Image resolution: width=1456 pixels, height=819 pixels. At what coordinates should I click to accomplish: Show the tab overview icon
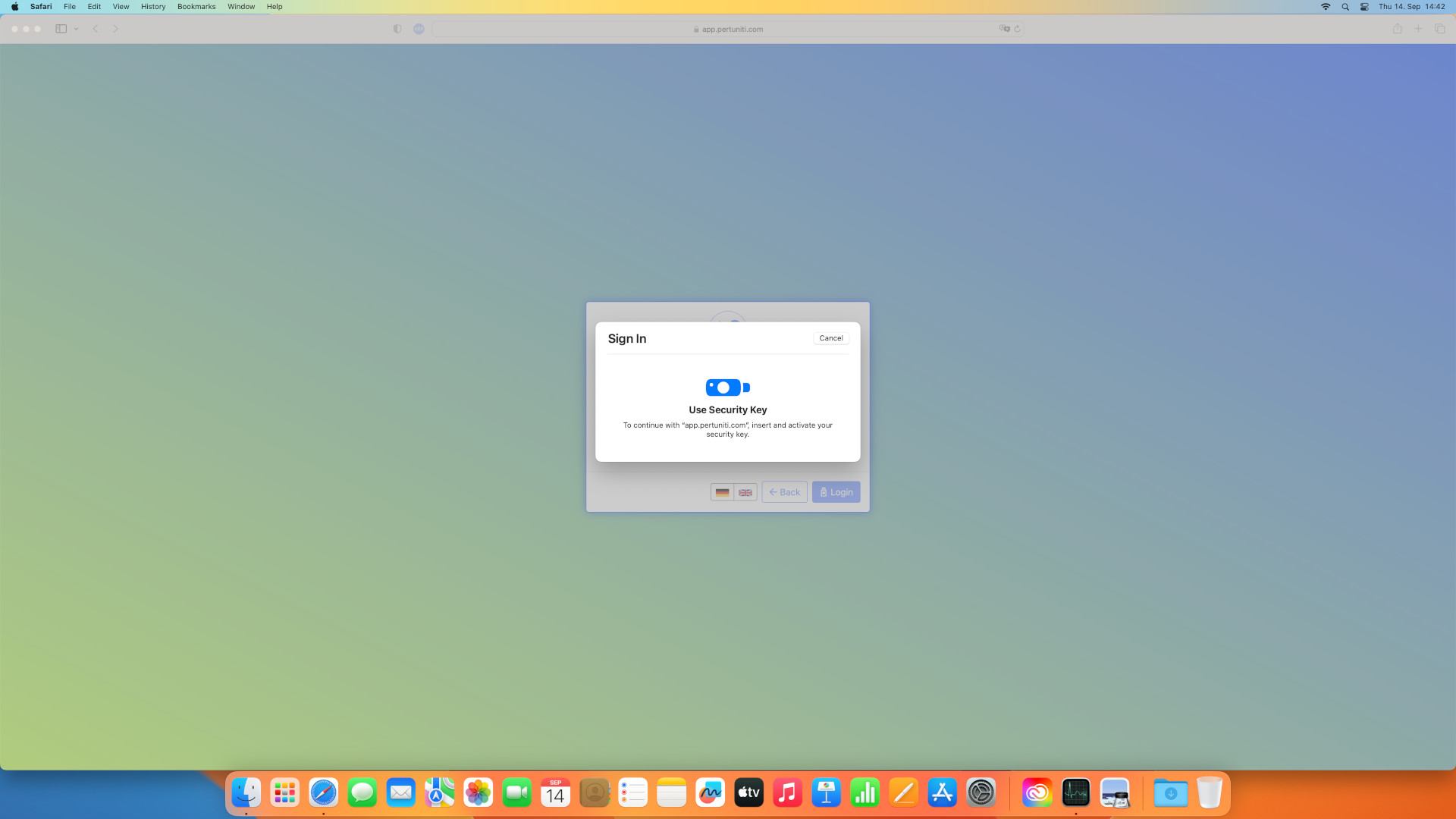coord(1439,29)
